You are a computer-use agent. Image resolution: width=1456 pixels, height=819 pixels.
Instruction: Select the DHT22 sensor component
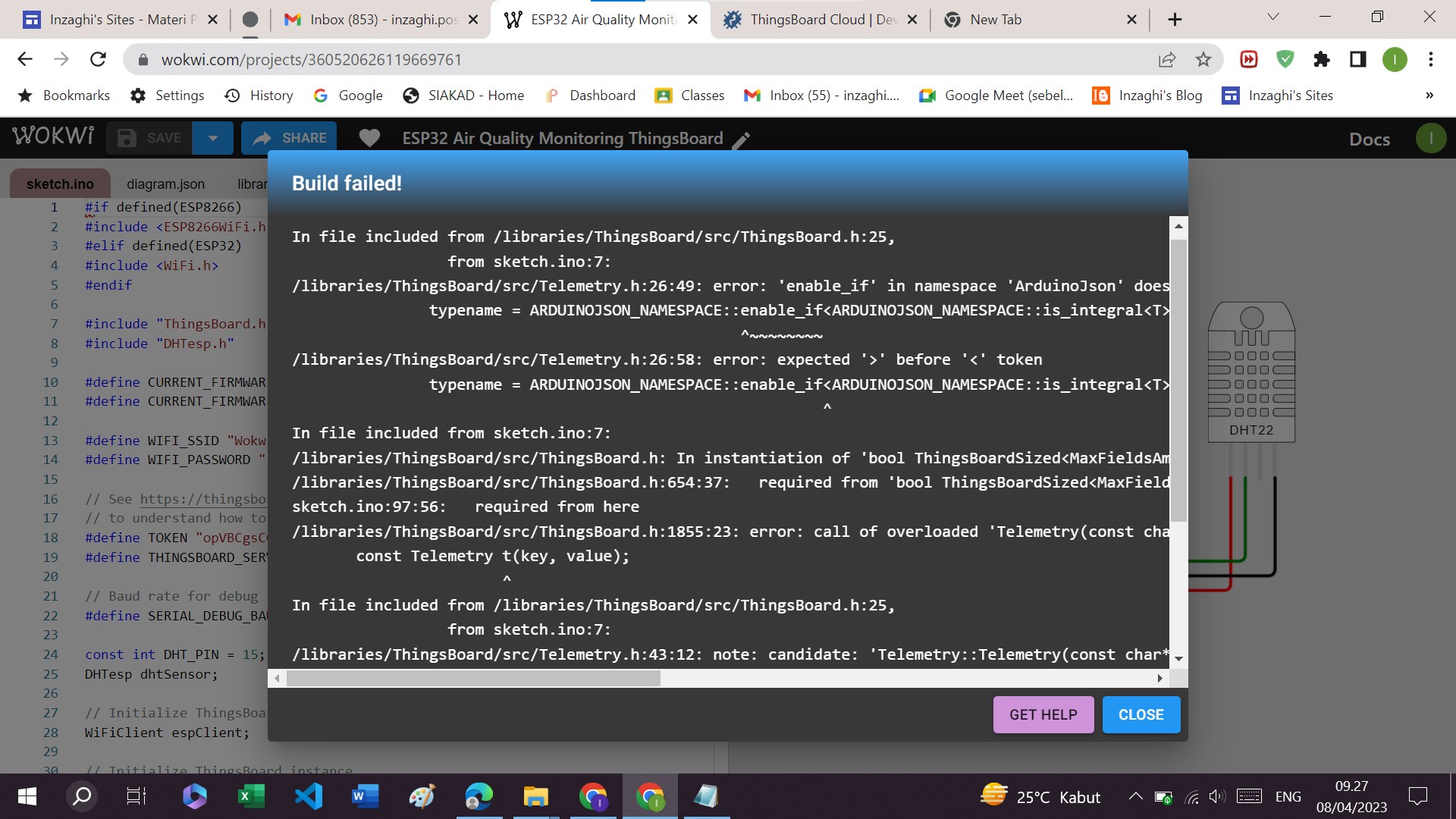click(x=1251, y=372)
